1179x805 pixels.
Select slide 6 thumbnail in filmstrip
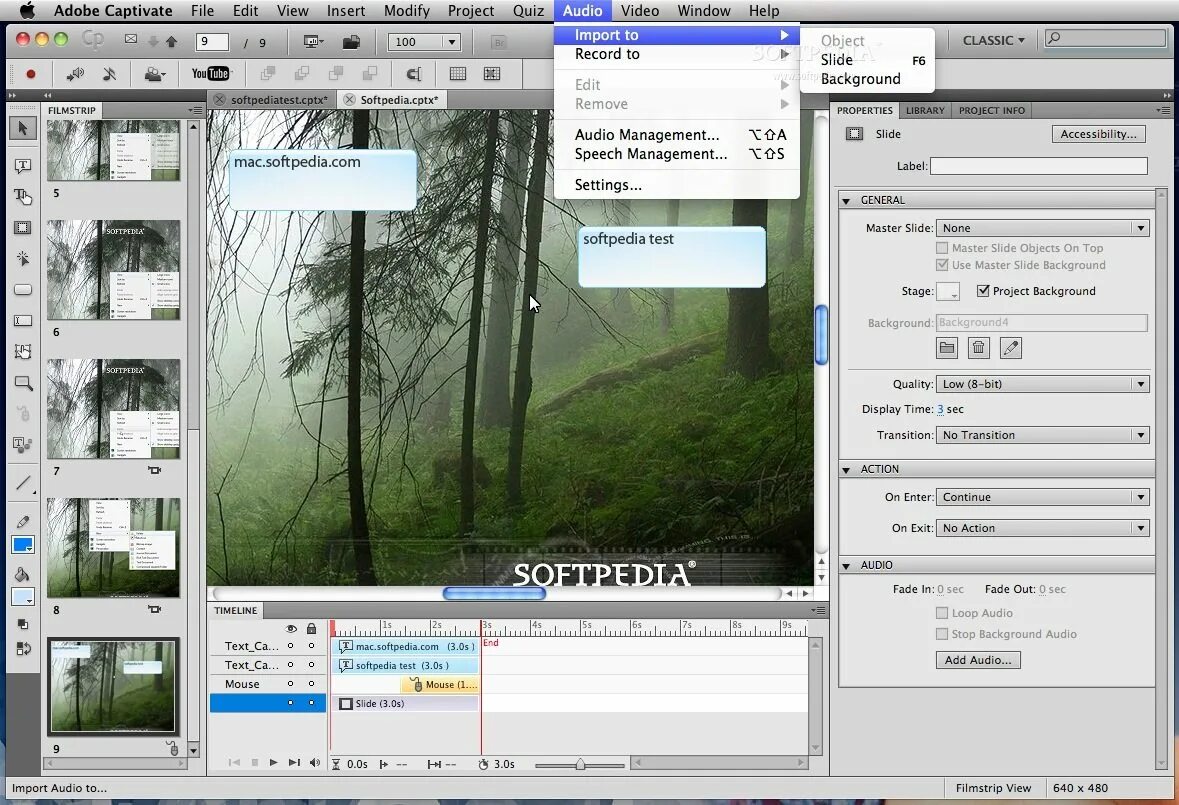pos(114,270)
